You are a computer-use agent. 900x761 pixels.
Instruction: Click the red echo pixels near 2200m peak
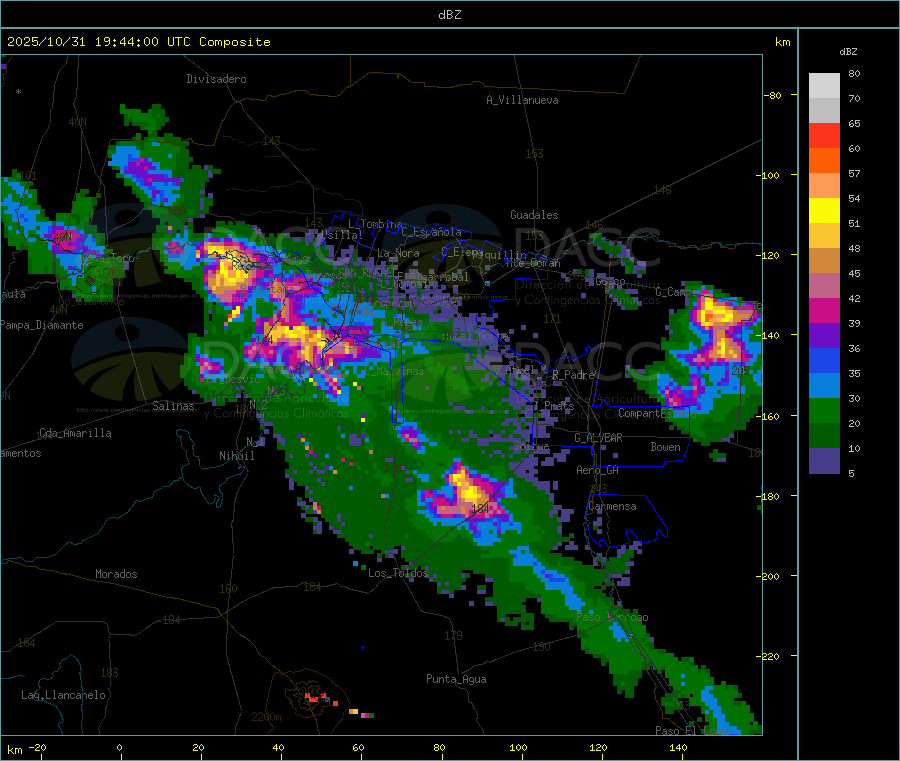313,698
